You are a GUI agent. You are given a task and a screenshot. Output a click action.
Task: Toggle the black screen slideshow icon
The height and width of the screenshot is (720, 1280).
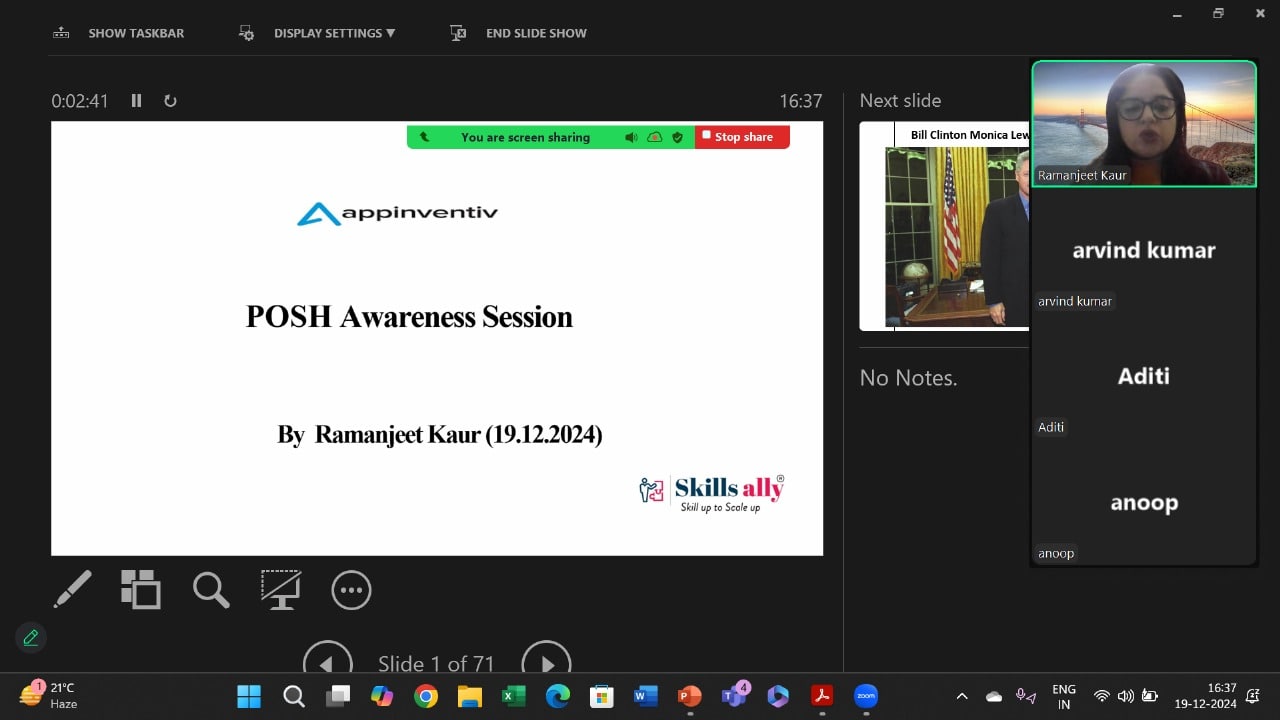[281, 590]
